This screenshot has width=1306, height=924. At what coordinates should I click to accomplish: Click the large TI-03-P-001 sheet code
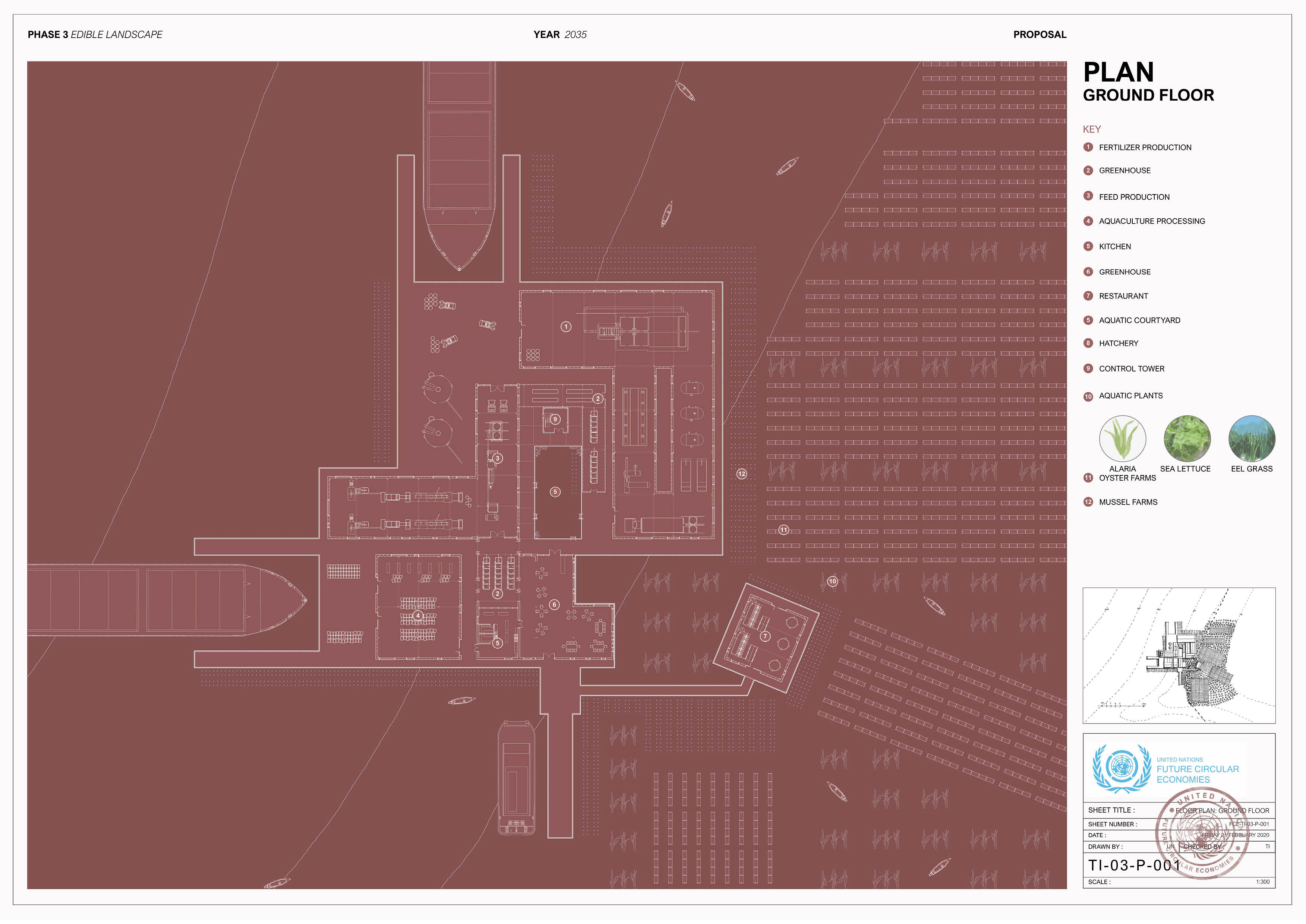1135,866
